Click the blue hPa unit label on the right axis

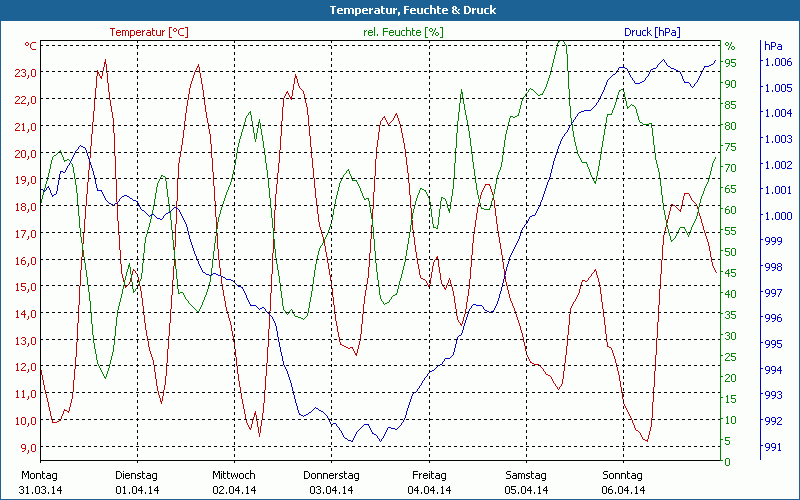774,46
